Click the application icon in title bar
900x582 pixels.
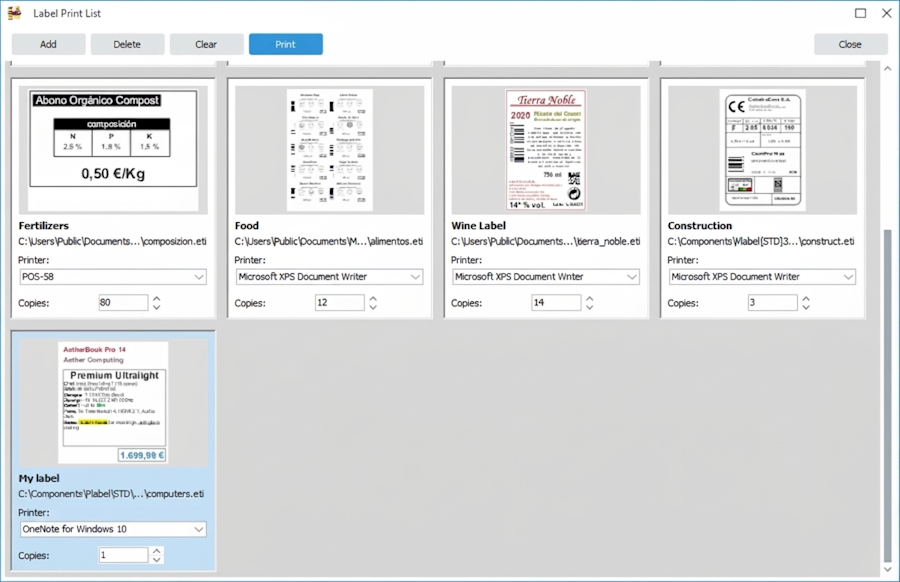[15, 13]
